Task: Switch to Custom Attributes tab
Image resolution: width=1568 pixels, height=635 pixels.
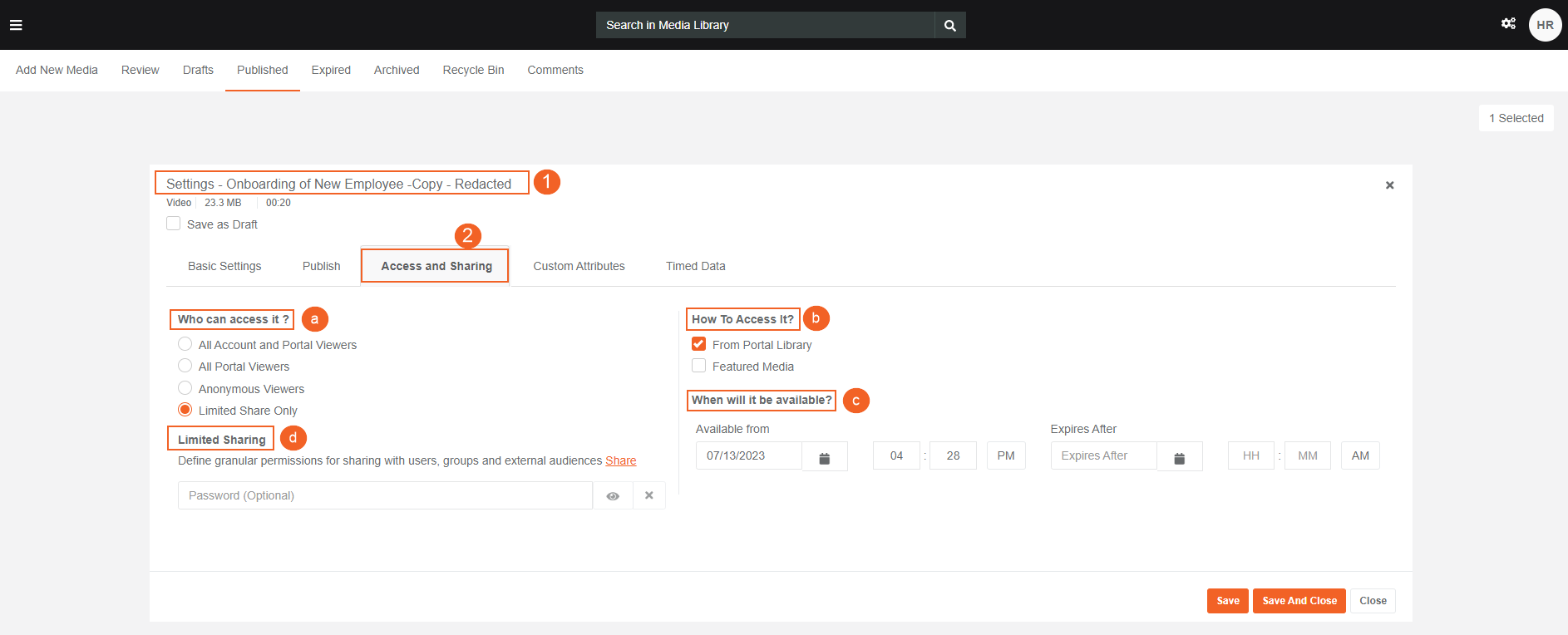Action: coord(579,266)
